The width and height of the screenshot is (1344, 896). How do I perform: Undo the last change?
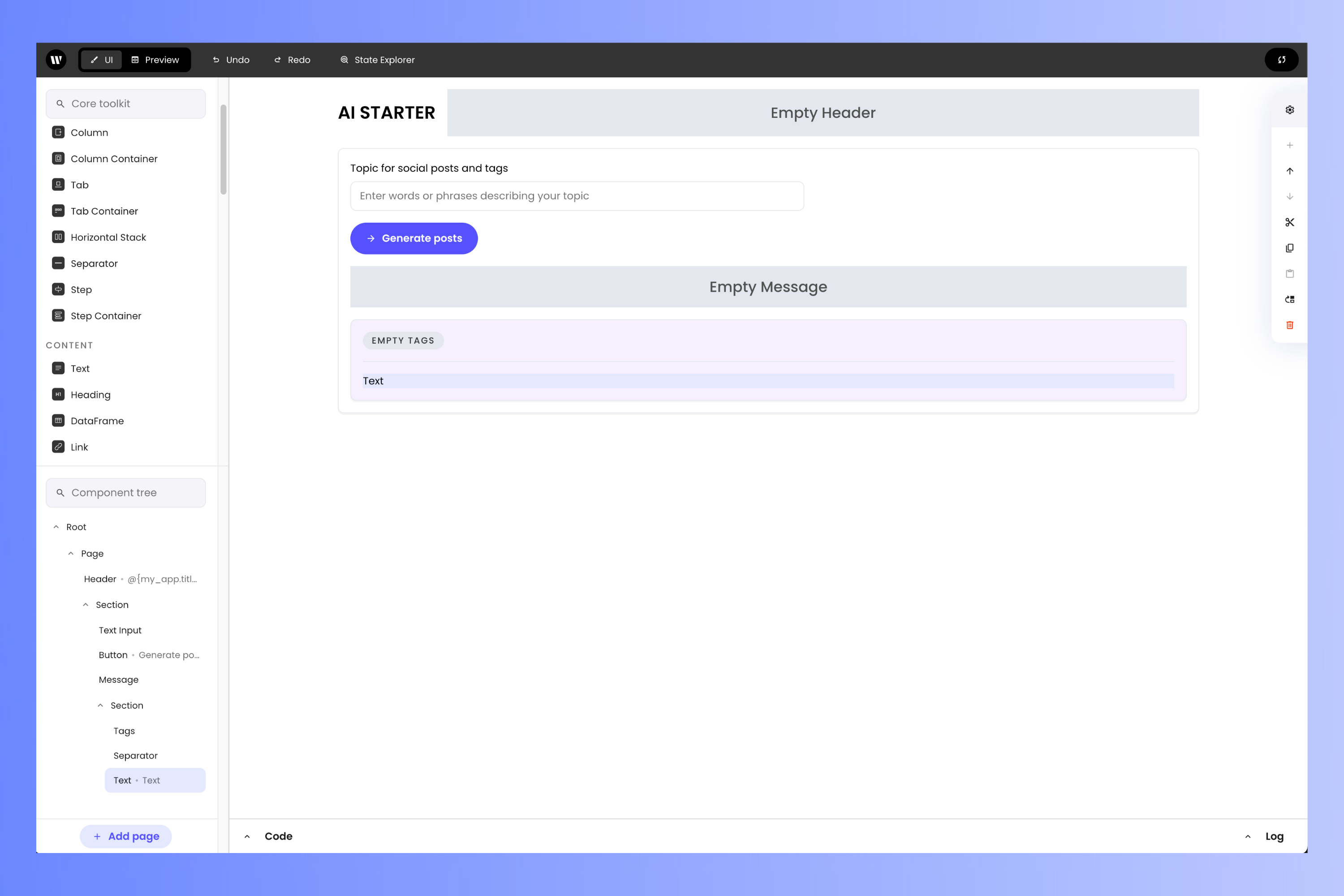click(232, 60)
